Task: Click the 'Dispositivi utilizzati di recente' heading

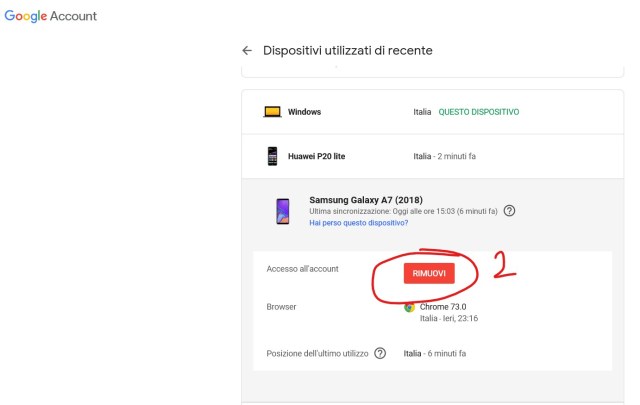Action: [347, 51]
